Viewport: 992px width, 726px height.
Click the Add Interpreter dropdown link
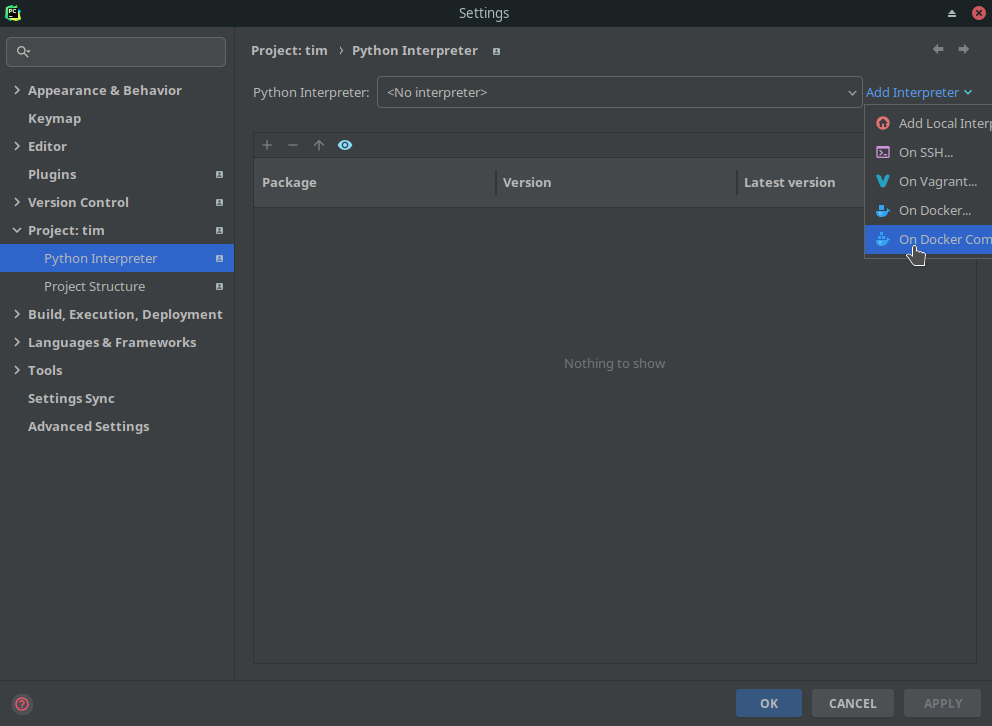click(919, 92)
